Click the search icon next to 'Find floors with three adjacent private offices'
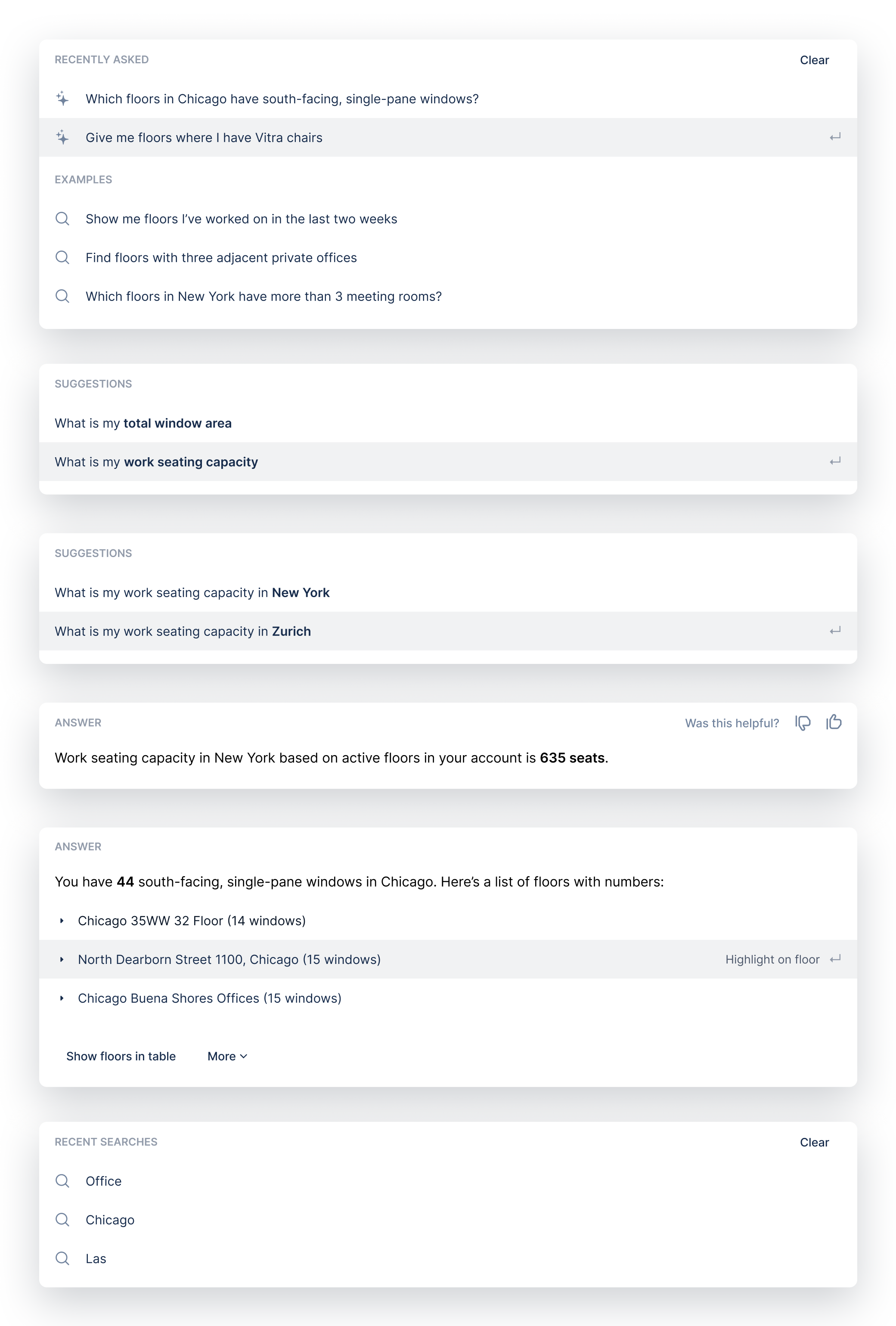The image size is (896, 1326). [63, 257]
